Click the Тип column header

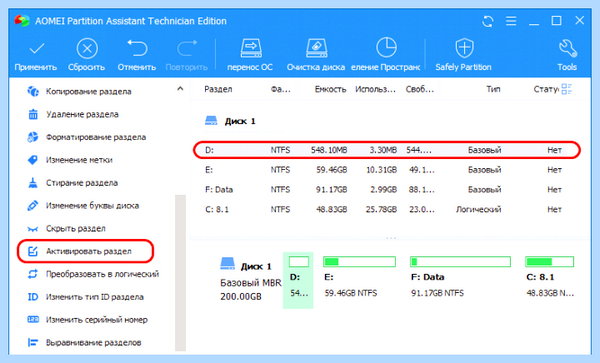coord(493,89)
